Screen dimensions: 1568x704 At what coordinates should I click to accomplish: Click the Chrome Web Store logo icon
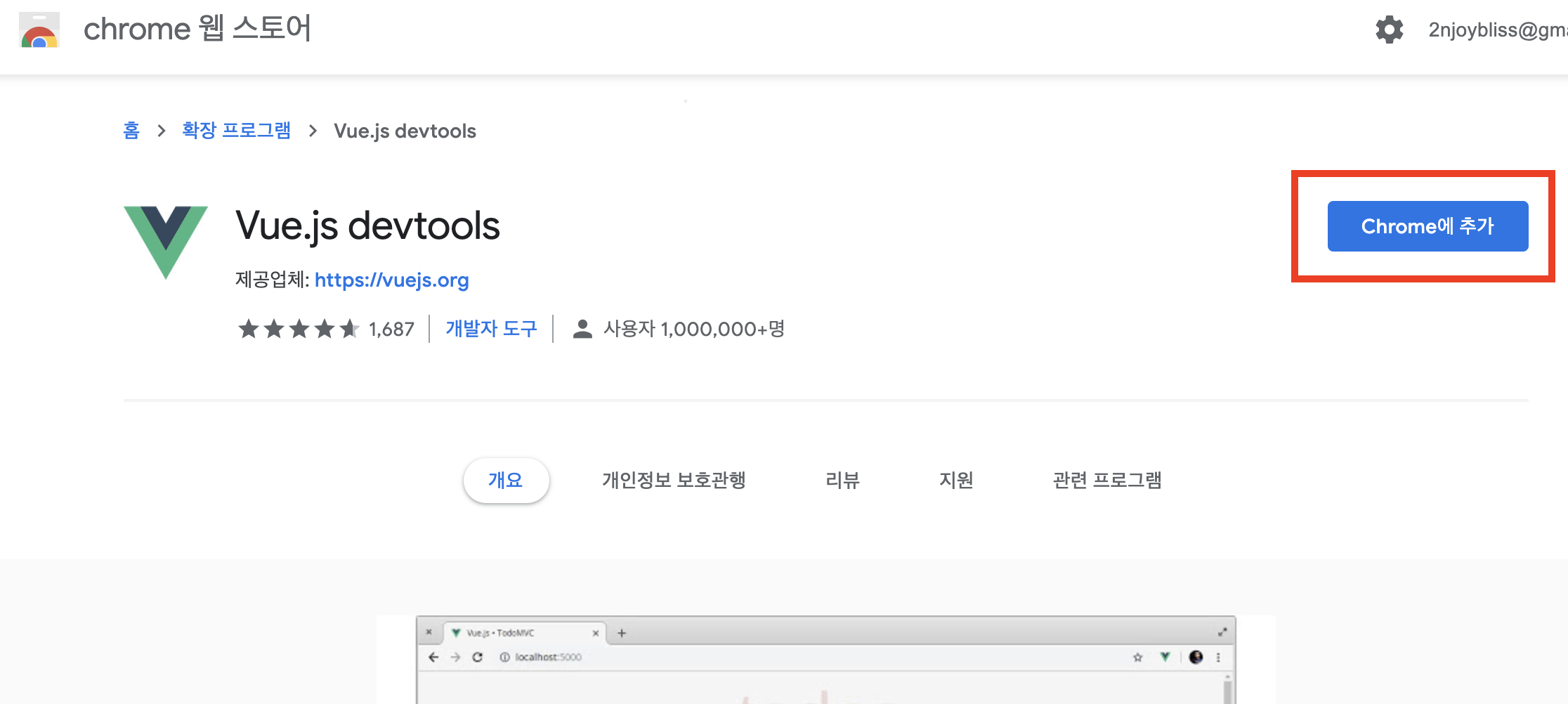coord(39,30)
